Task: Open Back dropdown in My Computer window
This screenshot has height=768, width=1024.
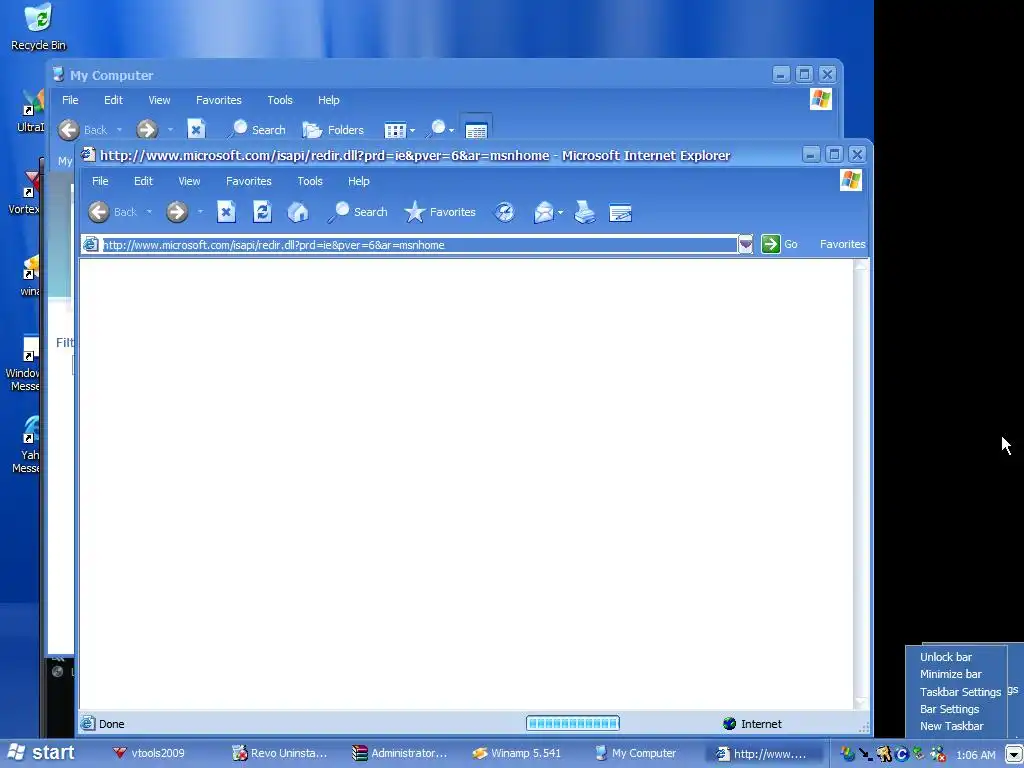Action: click(119, 130)
